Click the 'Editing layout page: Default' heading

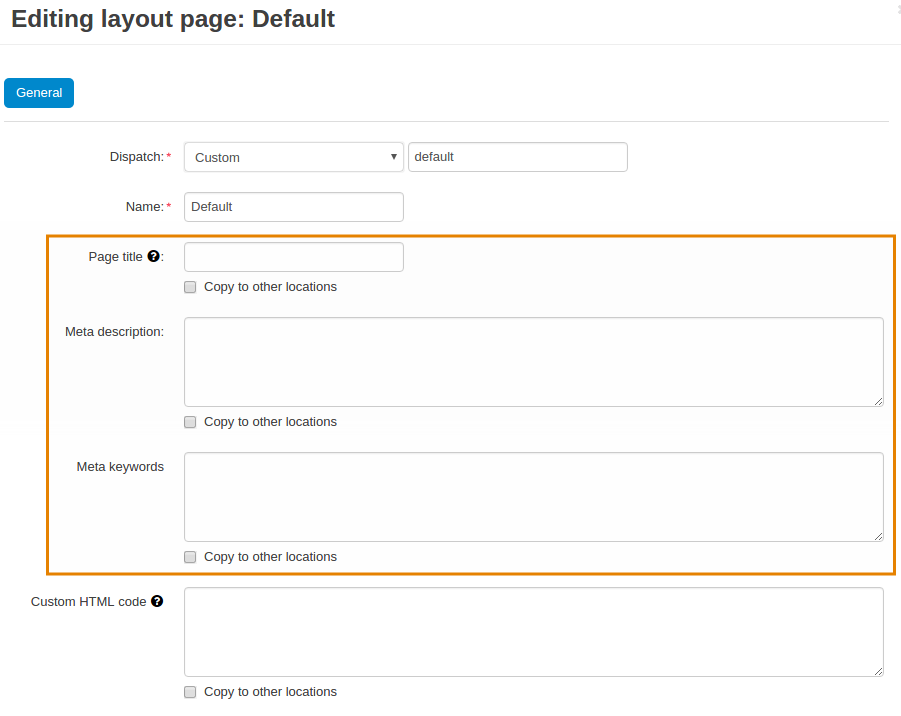(173, 19)
